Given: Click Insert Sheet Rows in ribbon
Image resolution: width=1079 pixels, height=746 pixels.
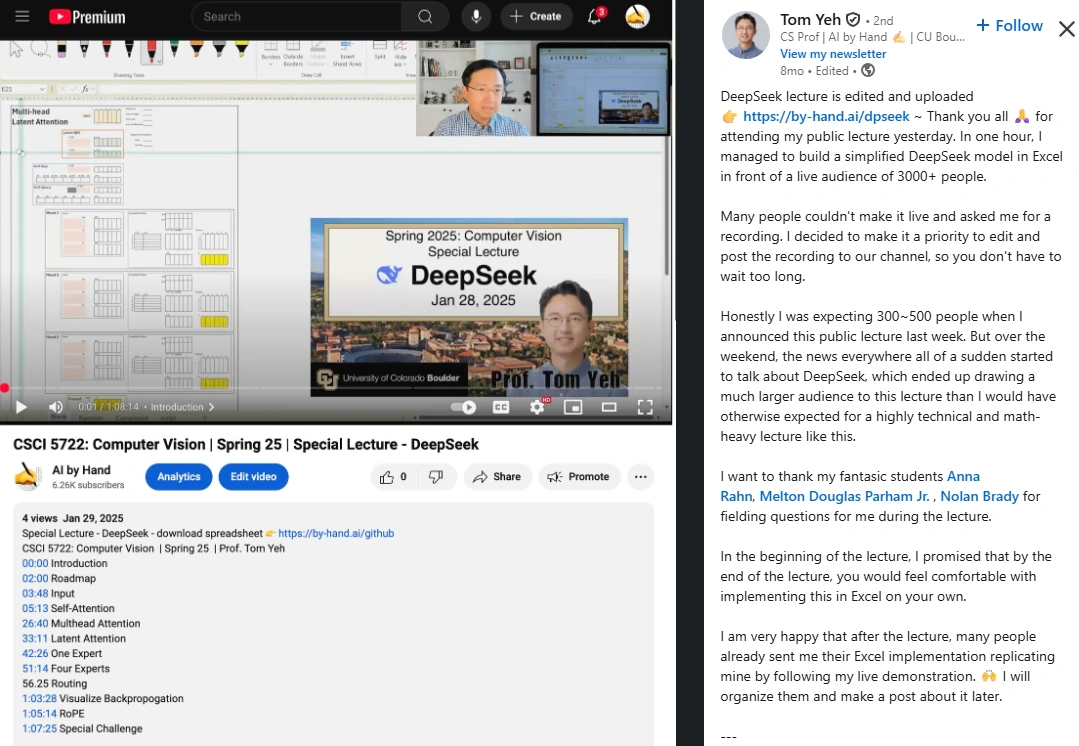Looking at the screenshot, I should (347, 54).
